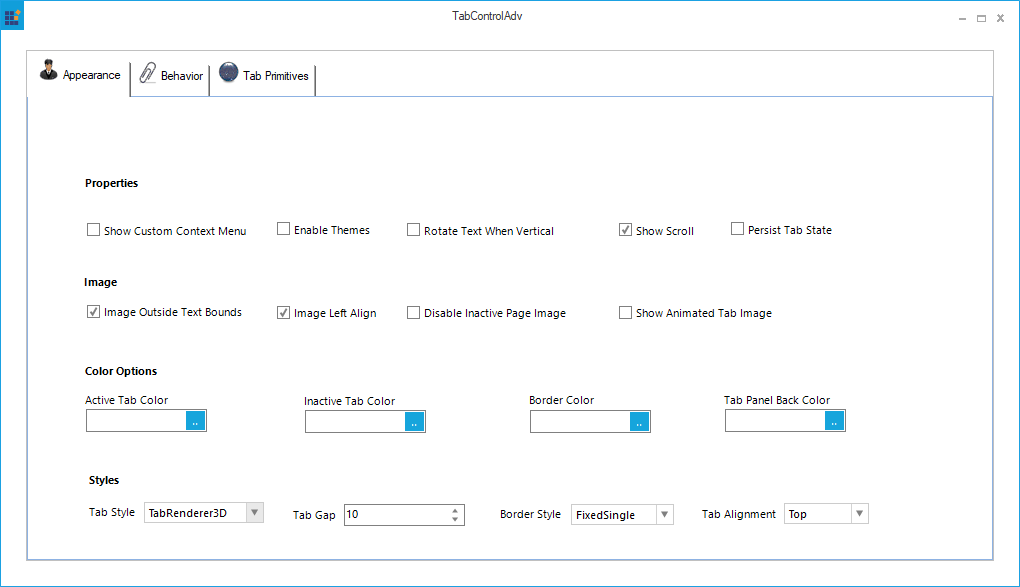
Task: Open the Inactive Tab Color picker button
Action: [x=414, y=422]
